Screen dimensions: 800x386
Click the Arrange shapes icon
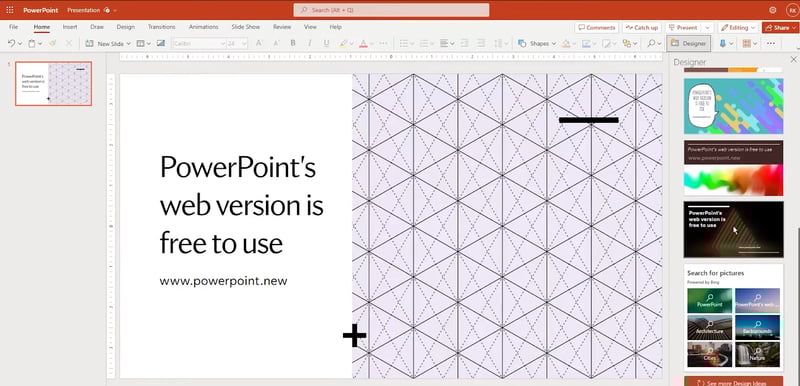(627, 44)
